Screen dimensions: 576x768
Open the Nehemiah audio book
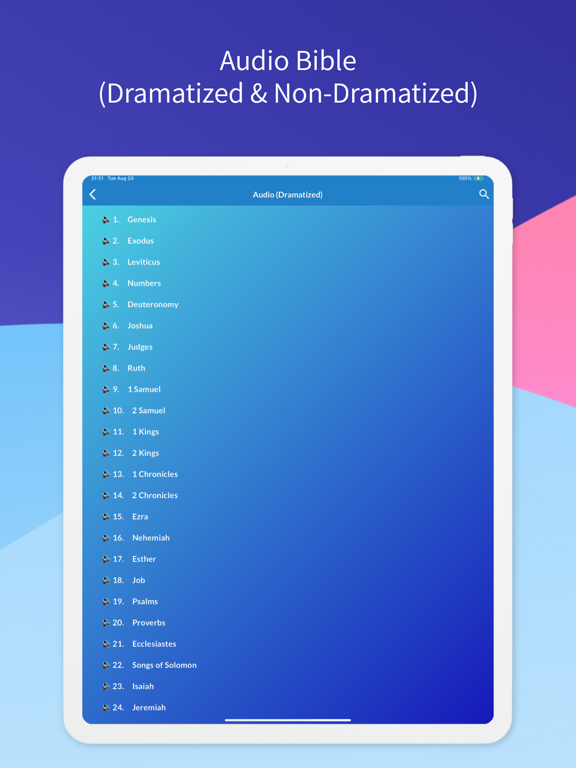pyautogui.click(x=151, y=538)
